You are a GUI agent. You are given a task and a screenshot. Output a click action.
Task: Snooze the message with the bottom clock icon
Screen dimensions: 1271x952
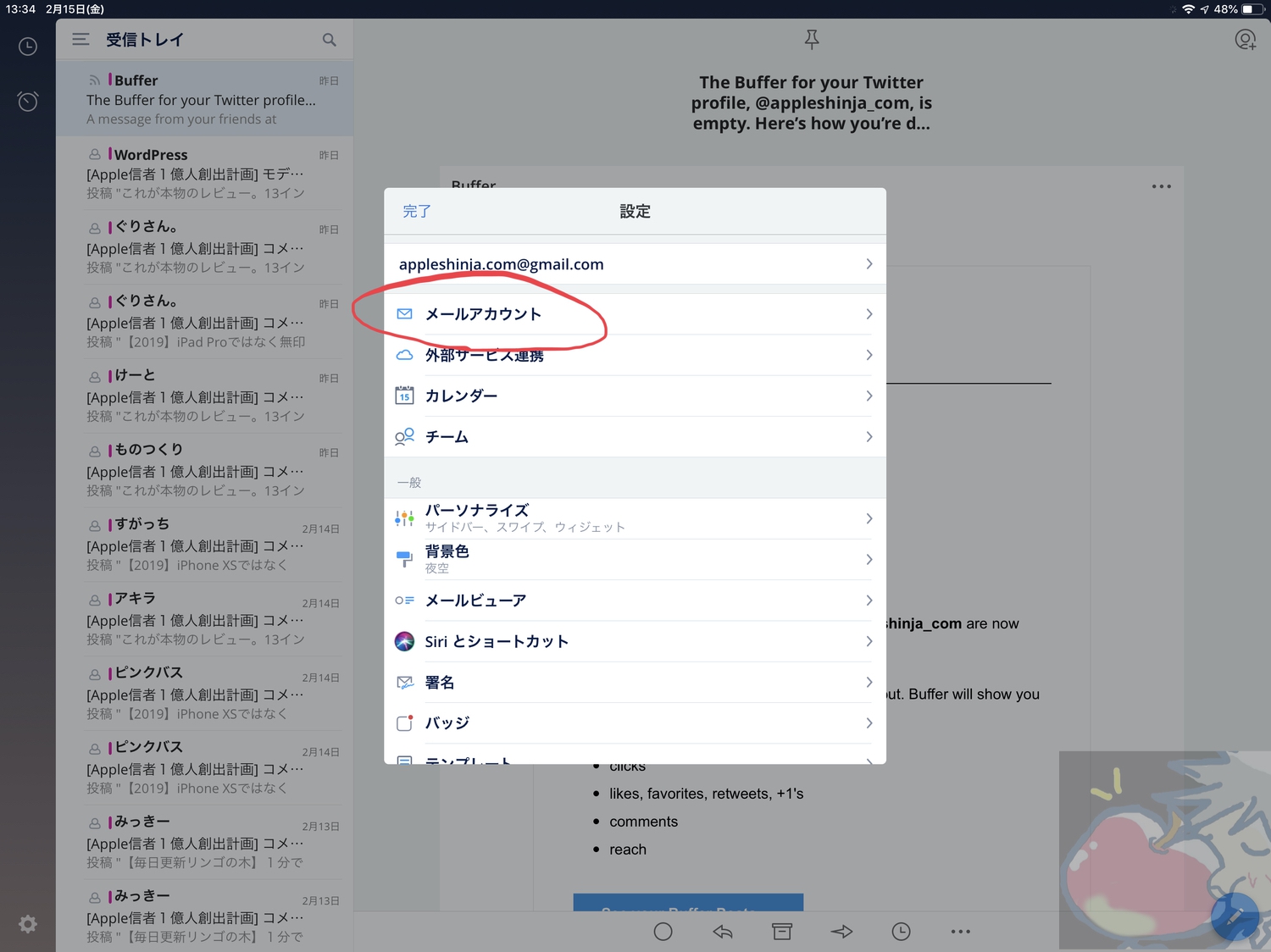click(901, 932)
